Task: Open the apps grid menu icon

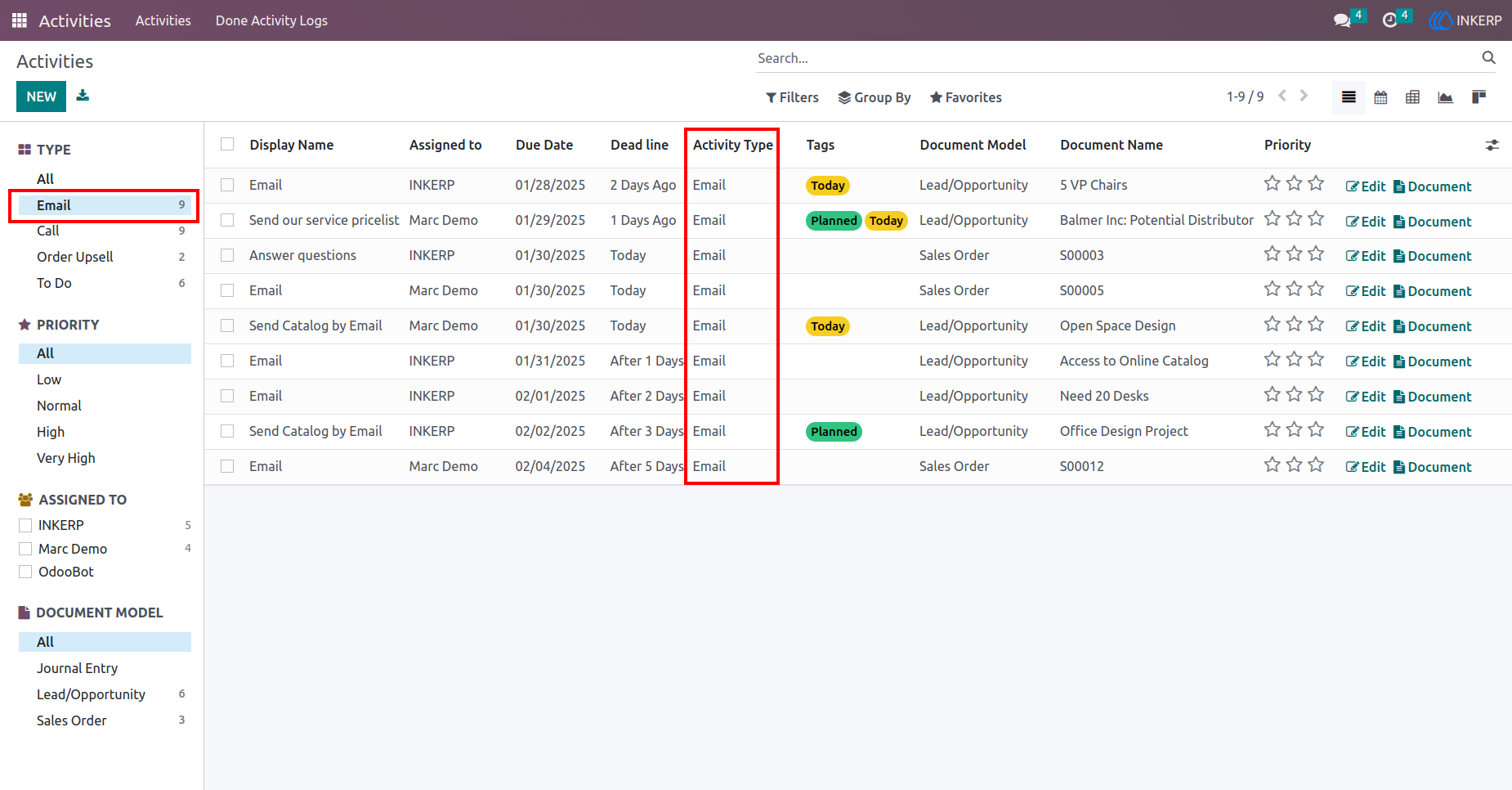Action: 20,20
